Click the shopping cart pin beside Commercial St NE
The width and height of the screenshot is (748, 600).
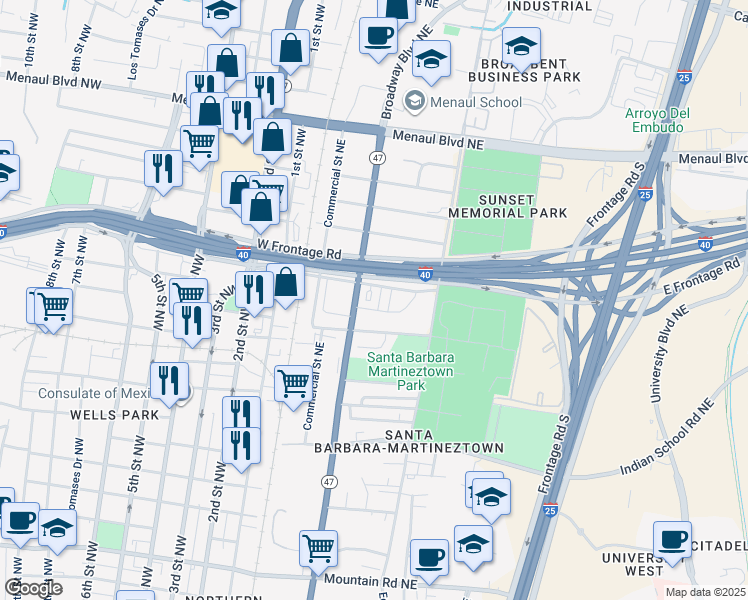293,386
